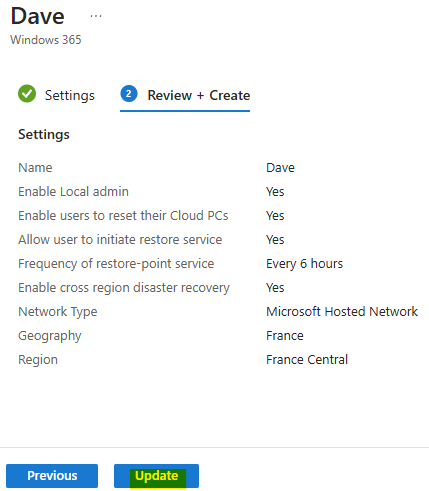Click Enable cross region disaster recovery label
The height and width of the screenshot is (491, 429).
coord(124,288)
